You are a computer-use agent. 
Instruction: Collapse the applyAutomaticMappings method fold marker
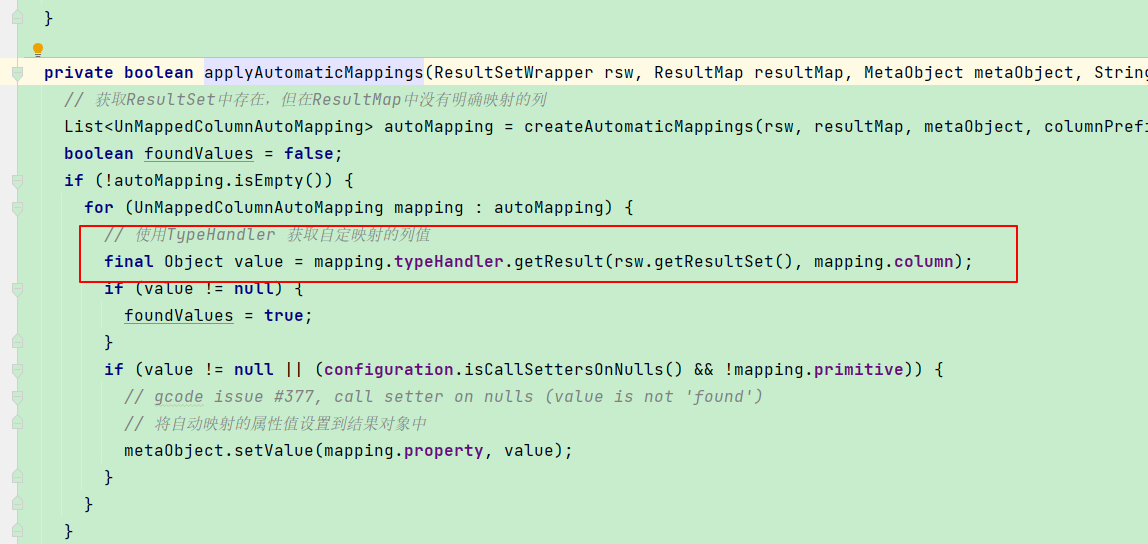[x=18, y=72]
